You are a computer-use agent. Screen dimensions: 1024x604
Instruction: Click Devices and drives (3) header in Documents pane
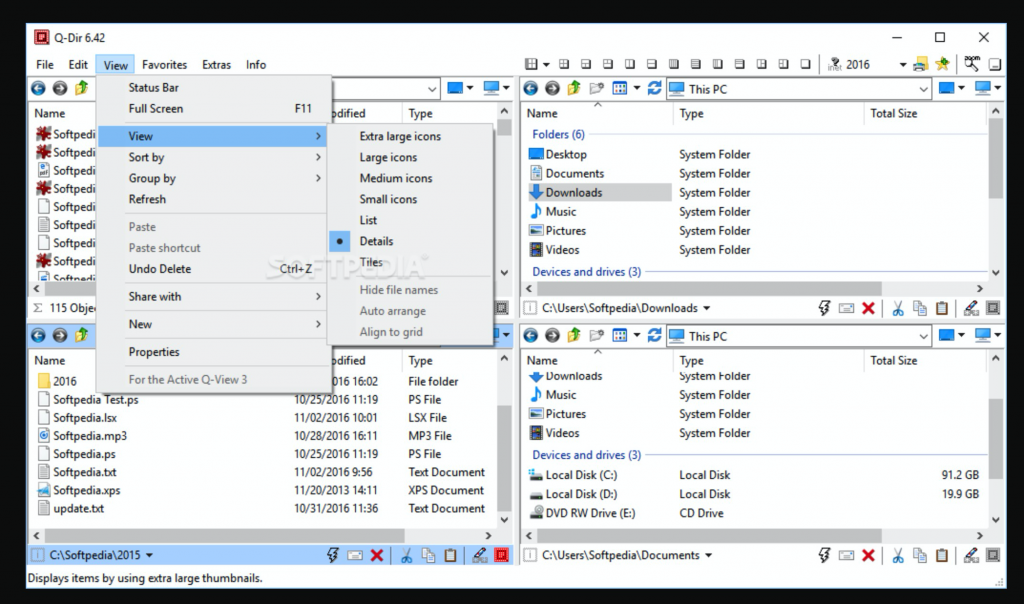point(586,454)
